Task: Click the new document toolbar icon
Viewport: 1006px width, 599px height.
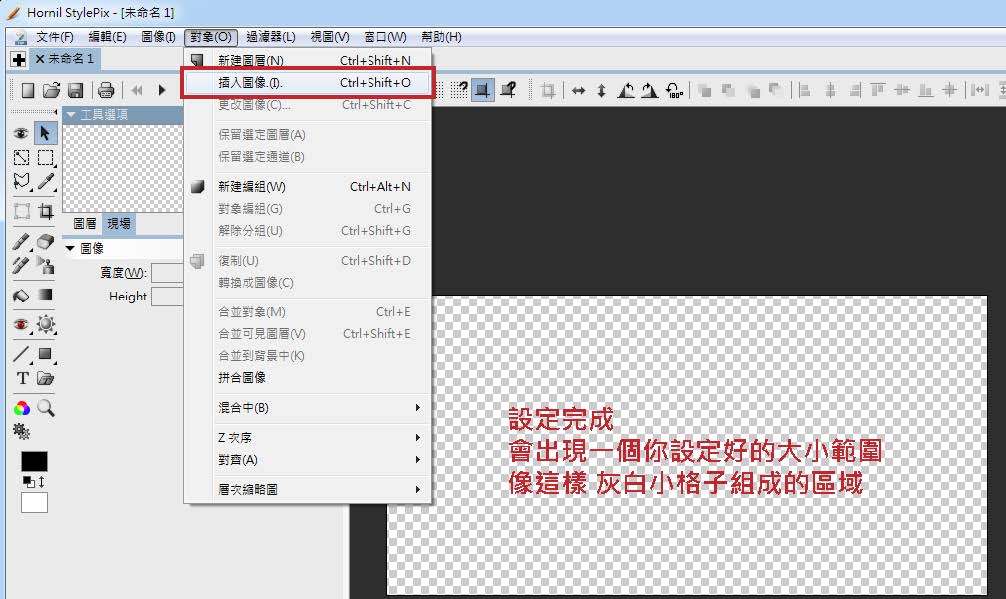Action: (x=28, y=90)
